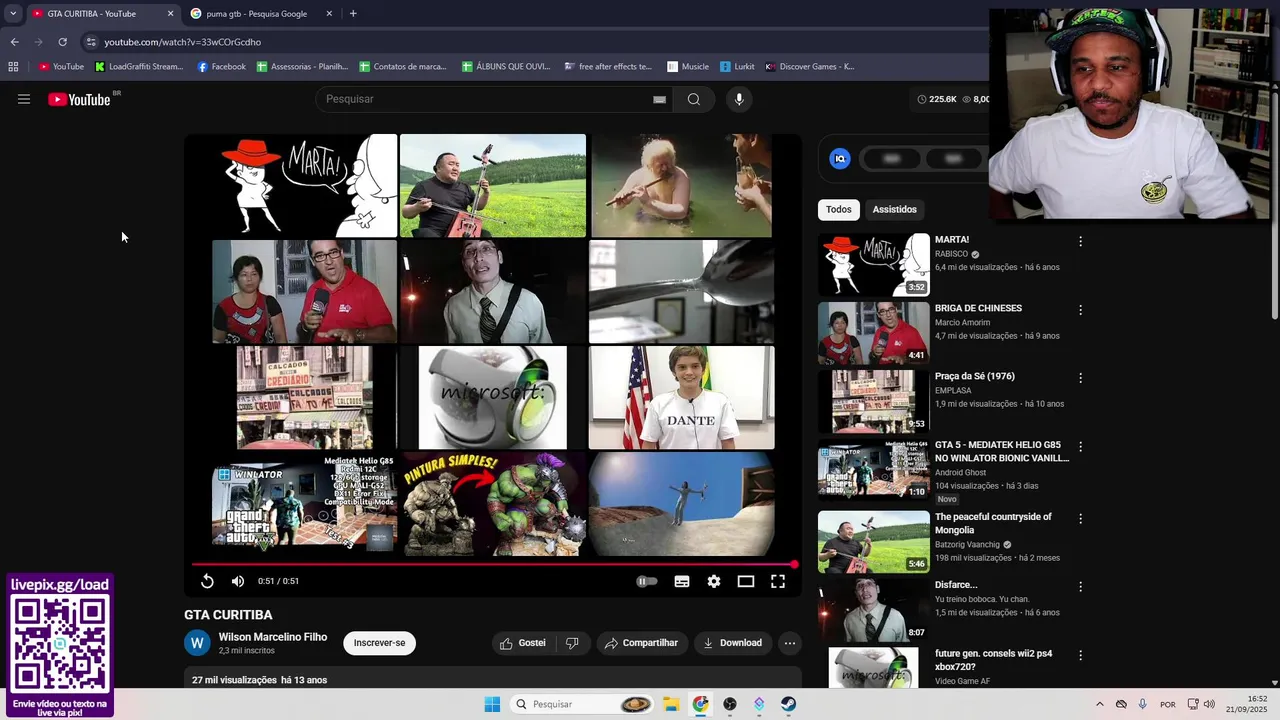Open options menu for GTA 5 Mediatek video
Viewport: 1280px width, 720px height.
pos(1080,447)
